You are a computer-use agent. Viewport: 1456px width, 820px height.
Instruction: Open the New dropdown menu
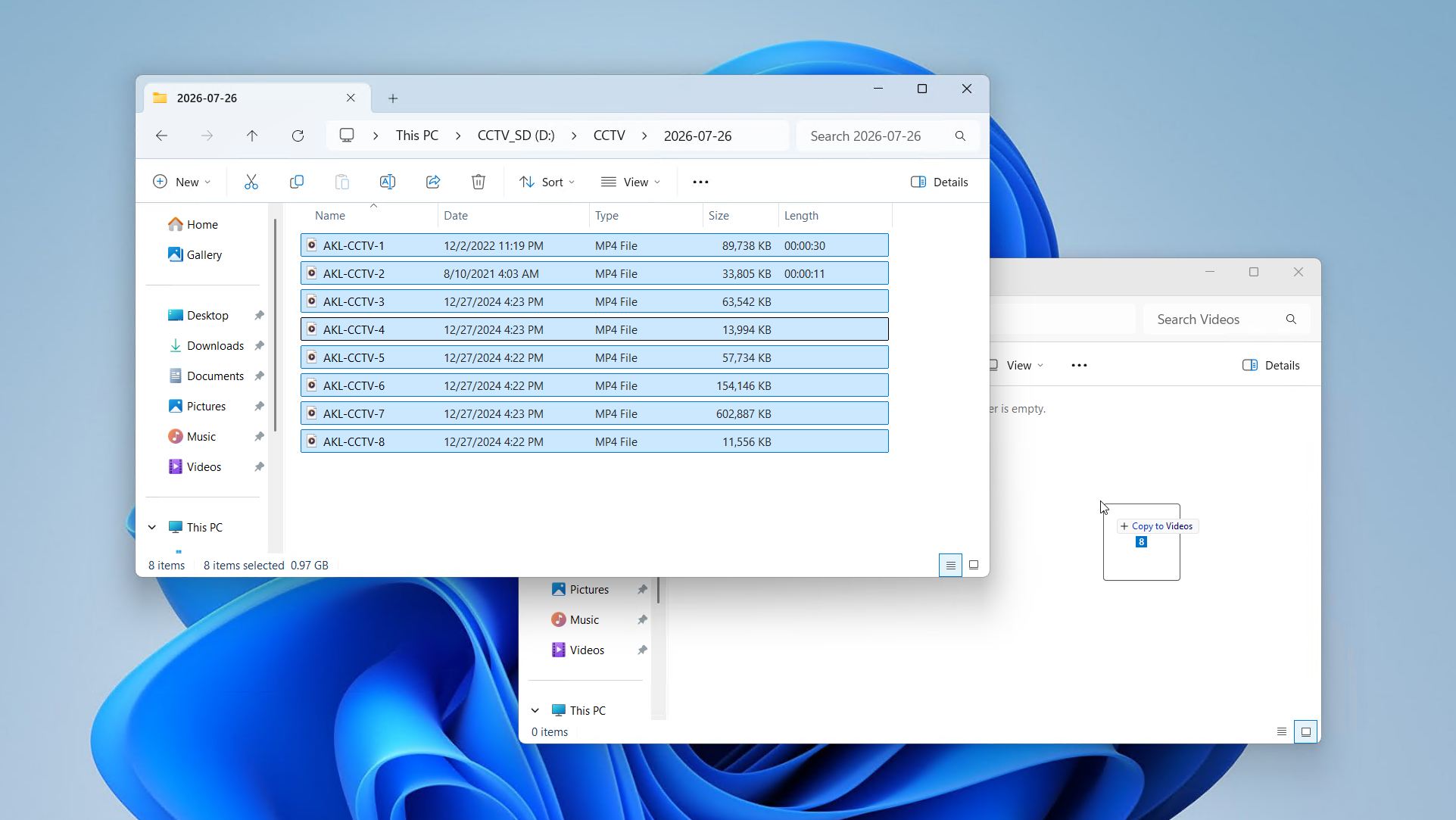coord(182,182)
